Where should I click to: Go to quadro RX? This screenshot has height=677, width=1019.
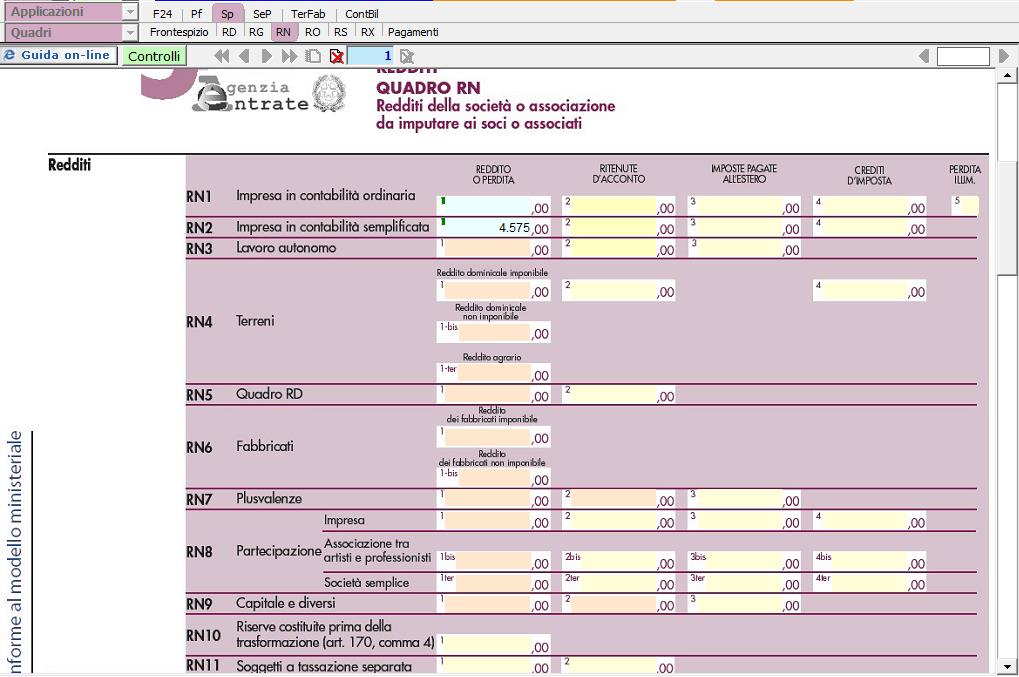[368, 32]
